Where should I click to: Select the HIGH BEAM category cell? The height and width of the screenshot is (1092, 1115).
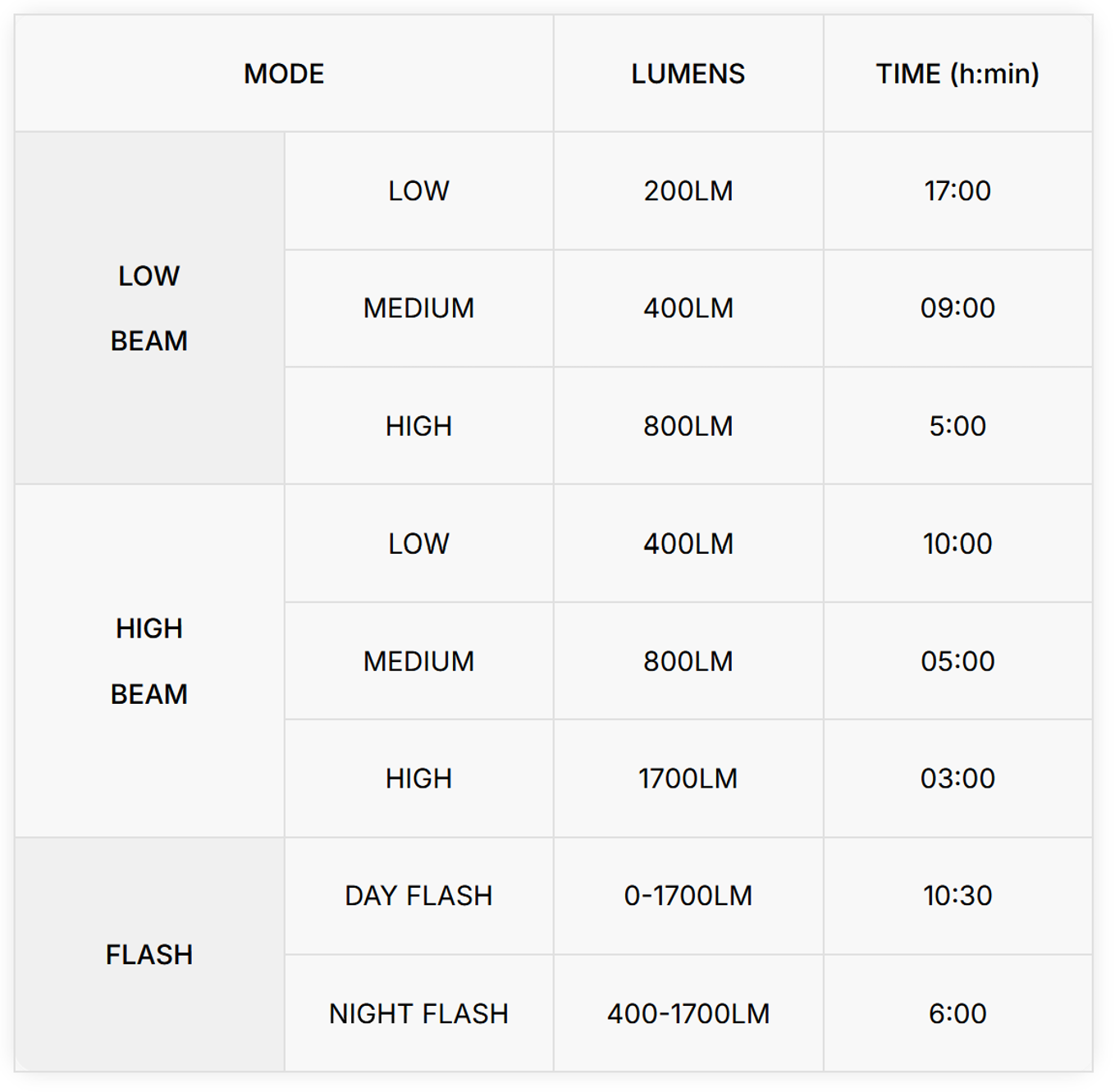(x=149, y=661)
